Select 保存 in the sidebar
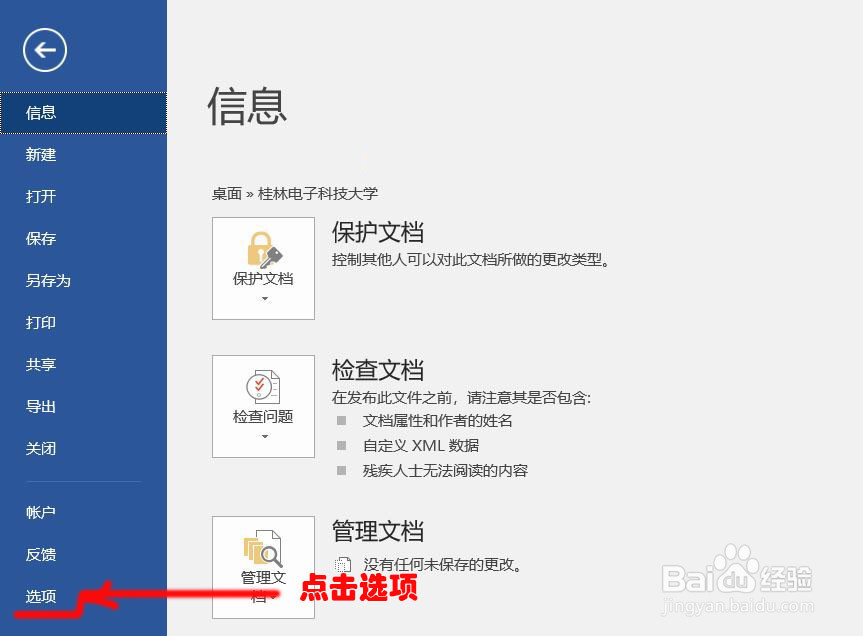This screenshot has height=636, width=863. pyautogui.click(x=40, y=238)
